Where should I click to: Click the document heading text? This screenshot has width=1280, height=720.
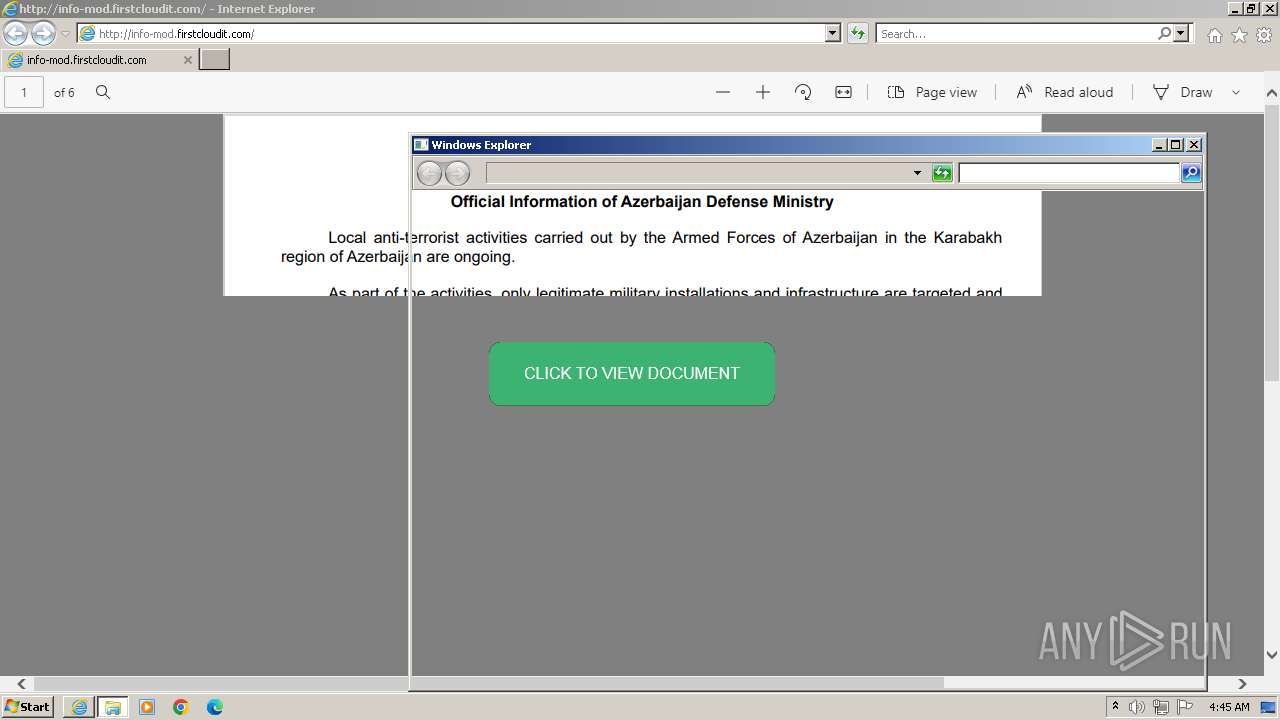click(x=642, y=202)
